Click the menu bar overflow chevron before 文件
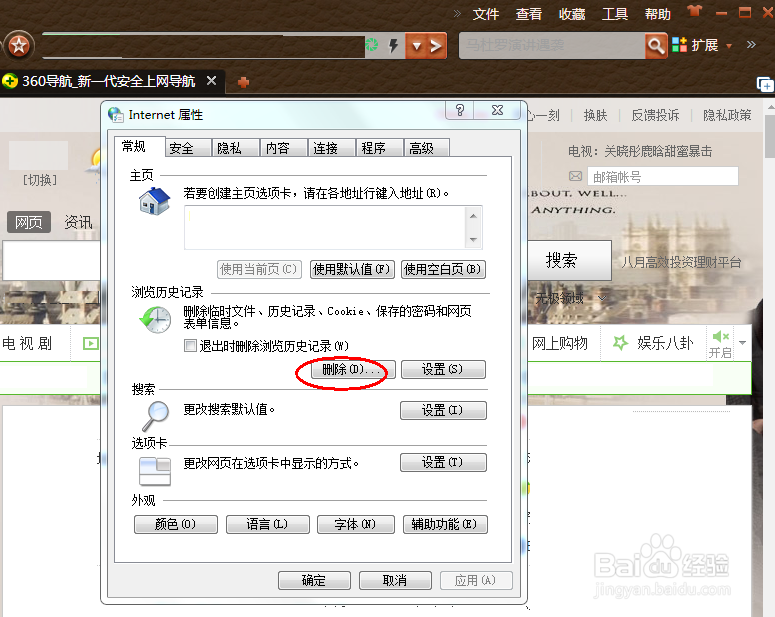The height and width of the screenshot is (617, 775). pyautogui.click(x=457, y=13)
